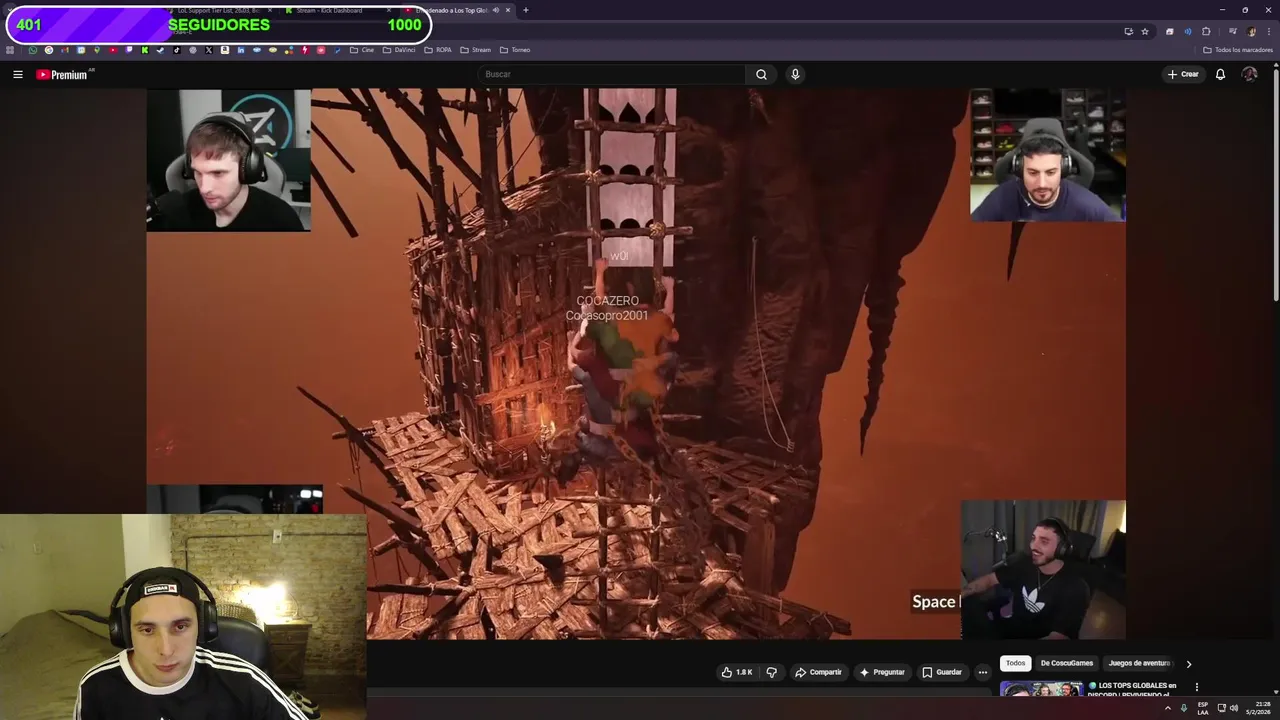1280x720 pixels.
Task: Open options for LOS TOPS GLOBALES video
Action: (1196, 687)
